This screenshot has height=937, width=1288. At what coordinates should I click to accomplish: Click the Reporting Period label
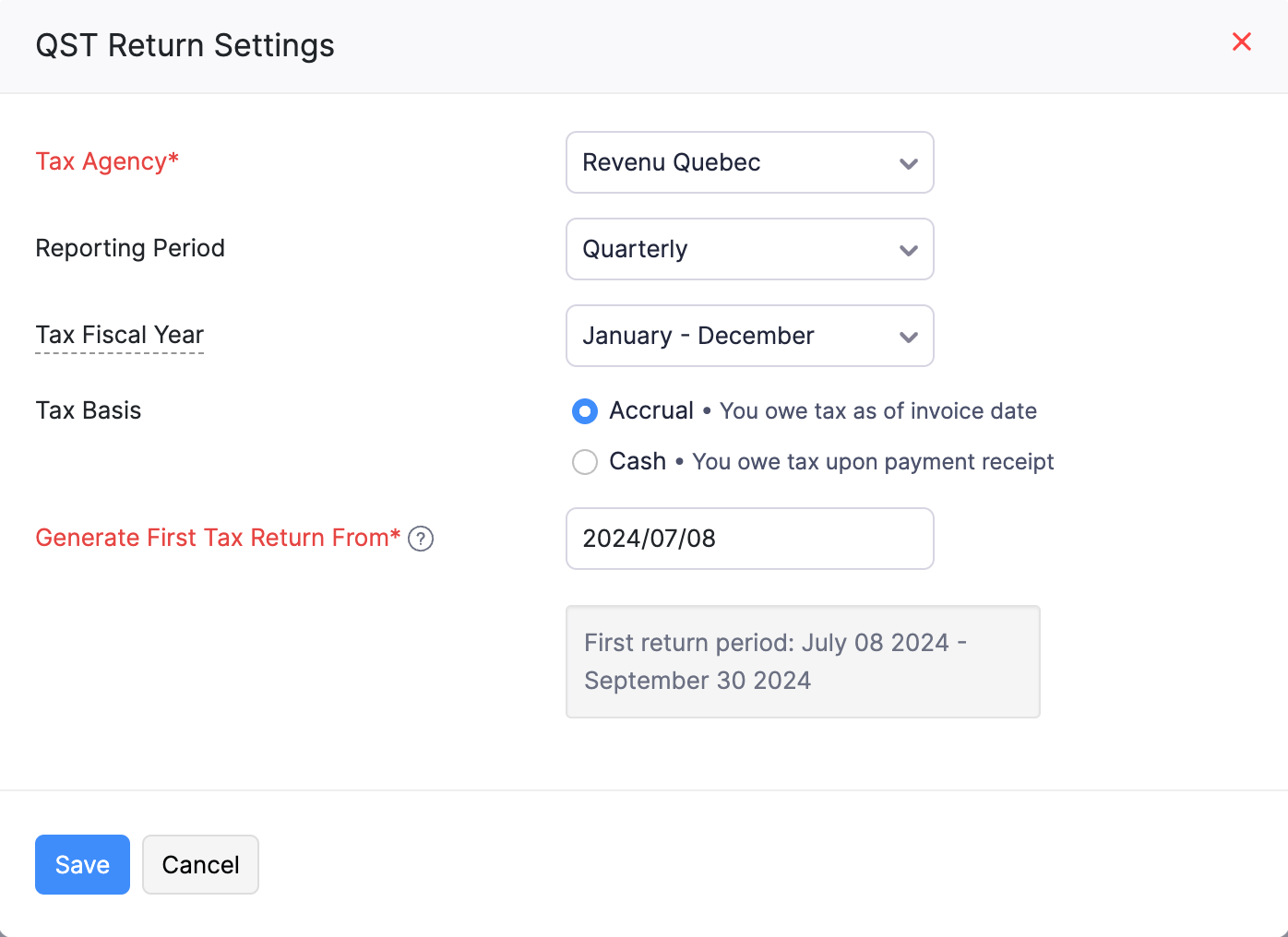pos(130,248)
